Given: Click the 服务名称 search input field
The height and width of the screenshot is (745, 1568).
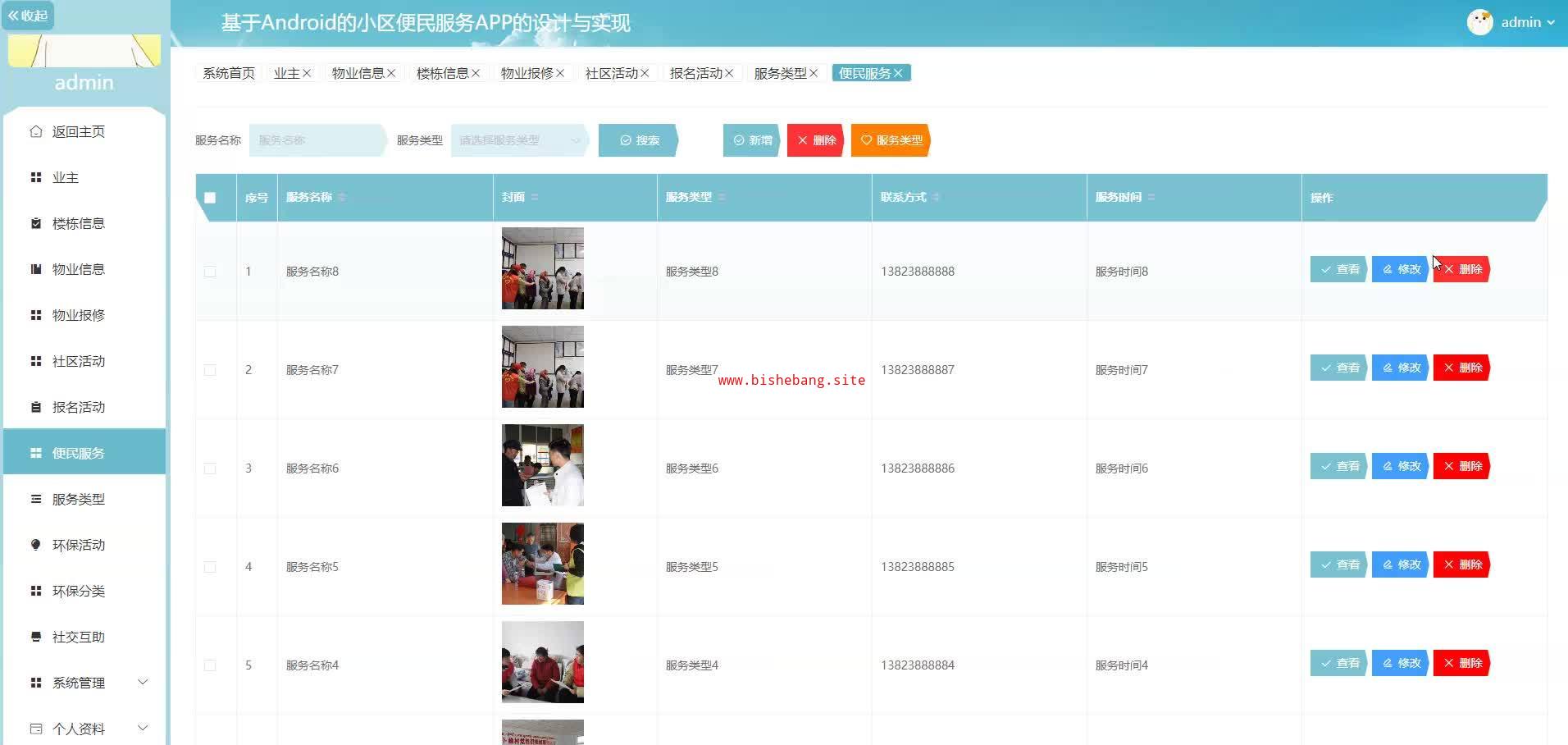Looking at the screenshot, I should (x=318, y=140).
